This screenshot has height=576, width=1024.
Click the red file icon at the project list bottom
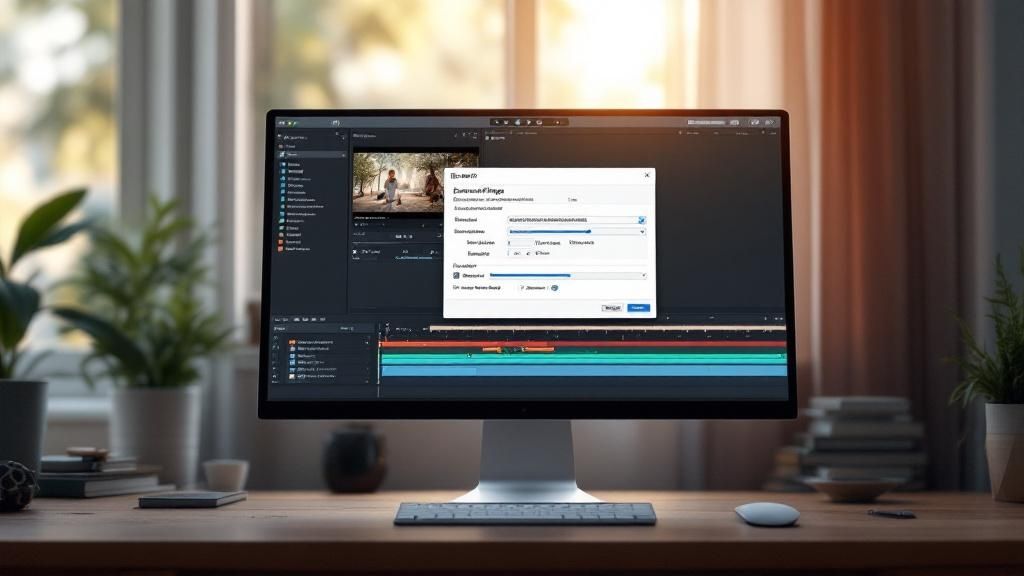pos(282,249)
